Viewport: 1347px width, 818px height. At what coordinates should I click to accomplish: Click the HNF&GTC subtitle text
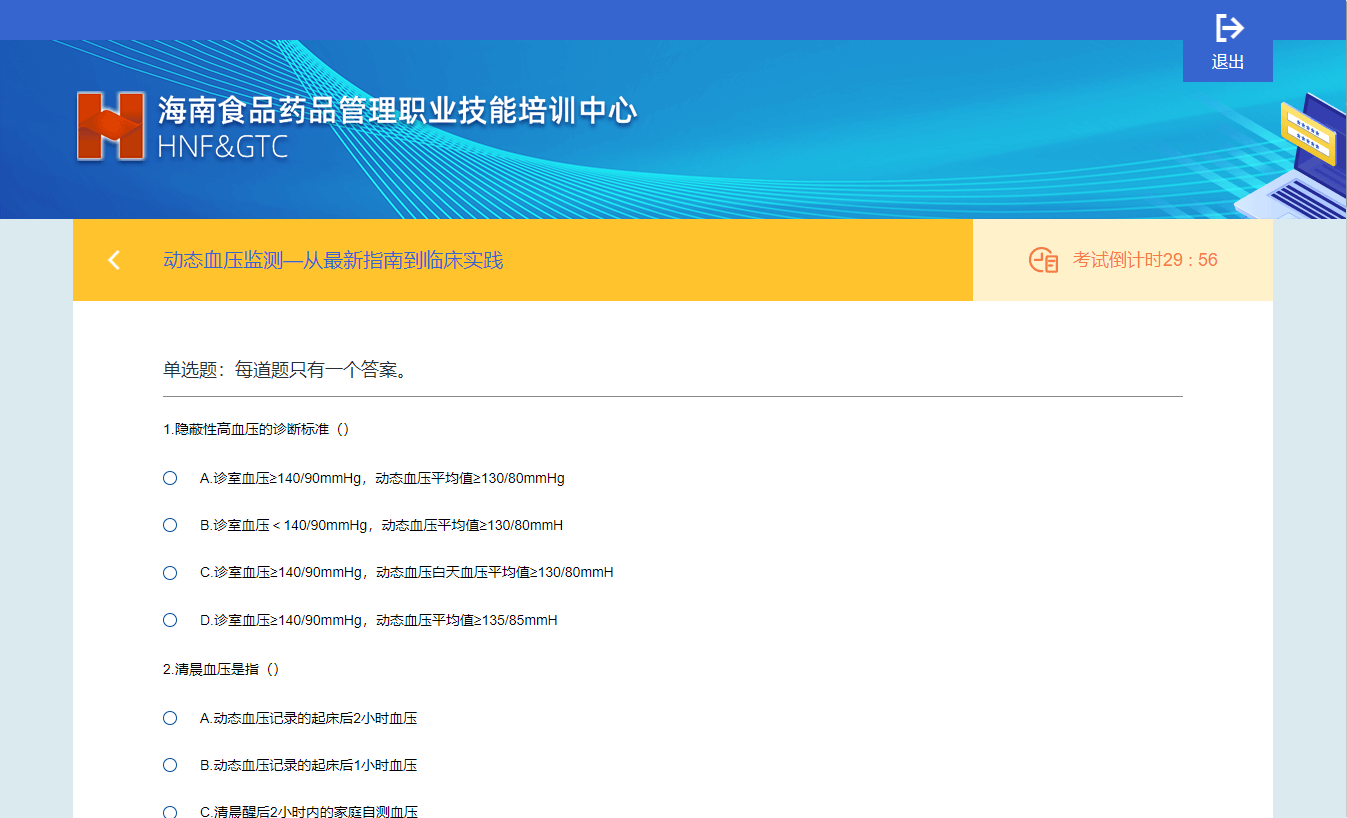[223, 147]
